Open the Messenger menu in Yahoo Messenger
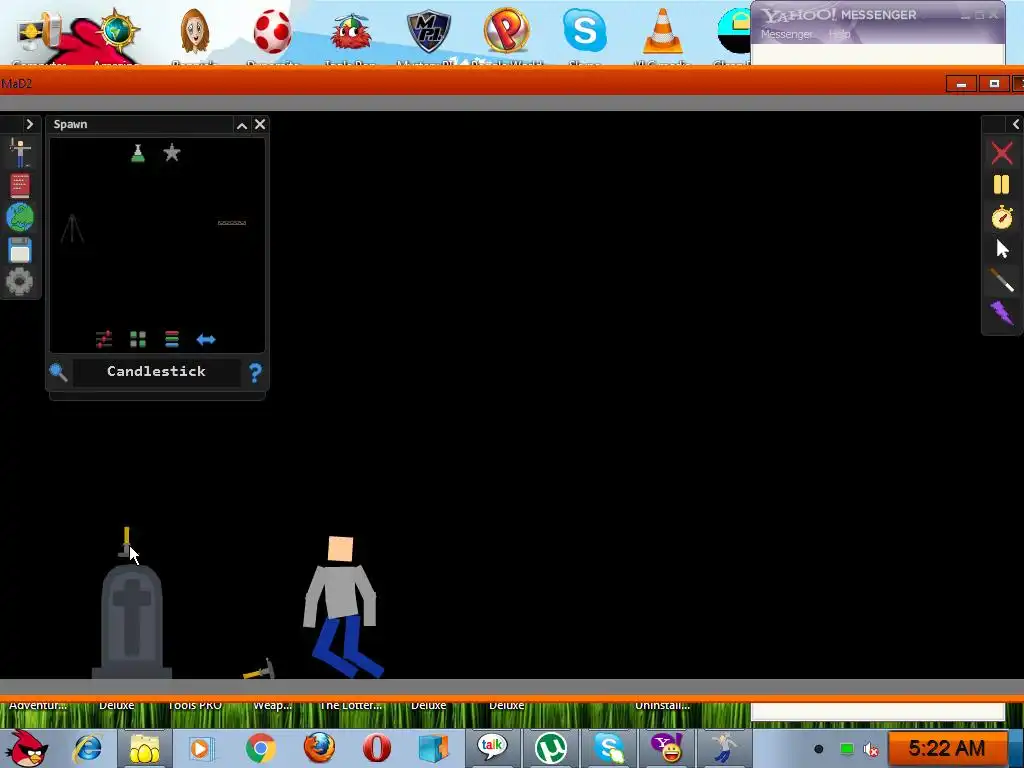Screen dimensions: 1024x768 point(786,34)
